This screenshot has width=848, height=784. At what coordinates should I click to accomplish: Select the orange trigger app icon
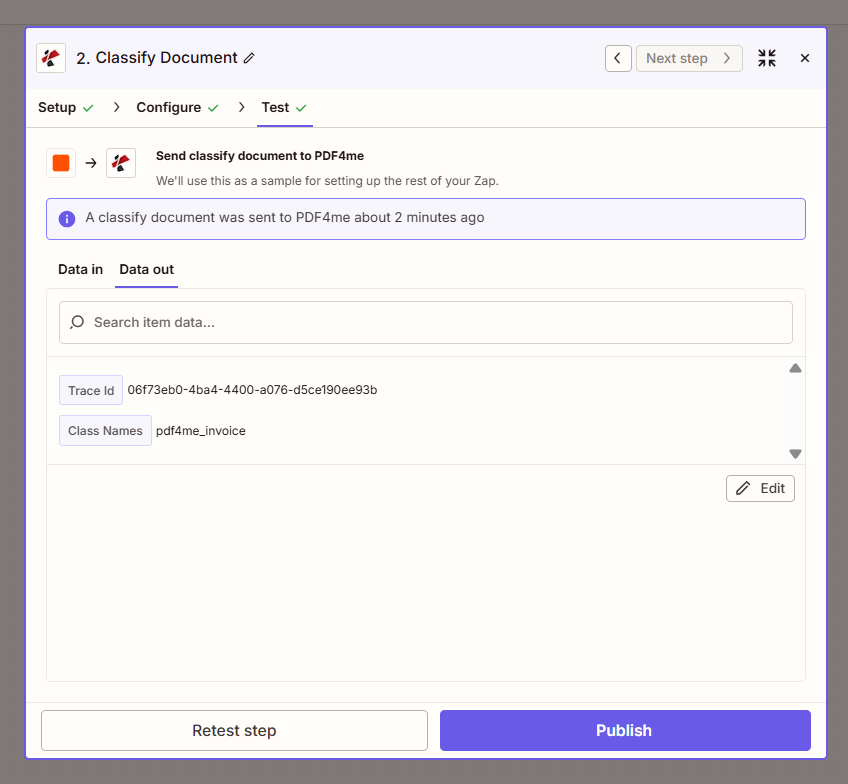[x=60, y=162]
